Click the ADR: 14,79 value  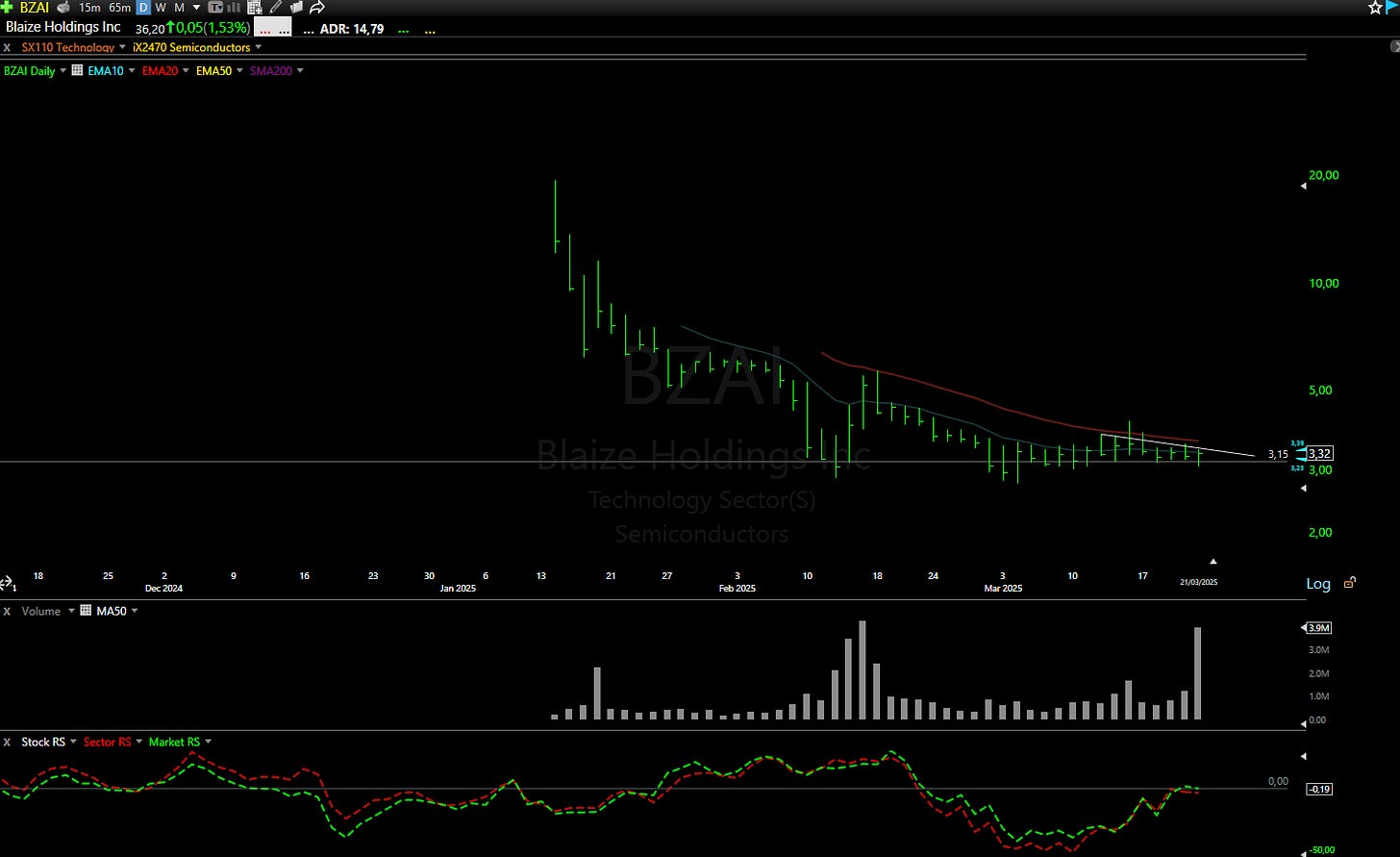pyautogui.click(x=352, y=29)
